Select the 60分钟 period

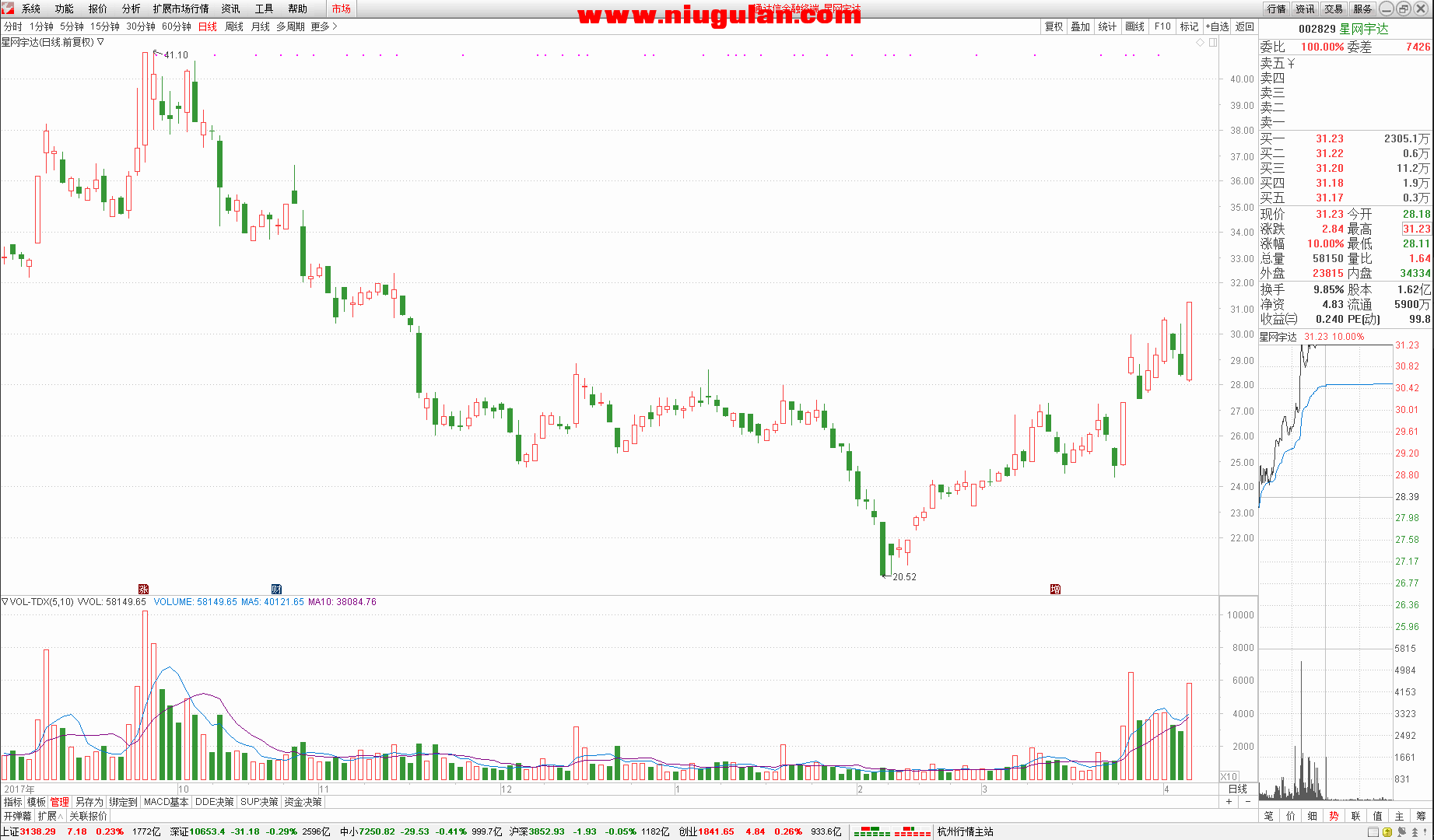point(177,26)
